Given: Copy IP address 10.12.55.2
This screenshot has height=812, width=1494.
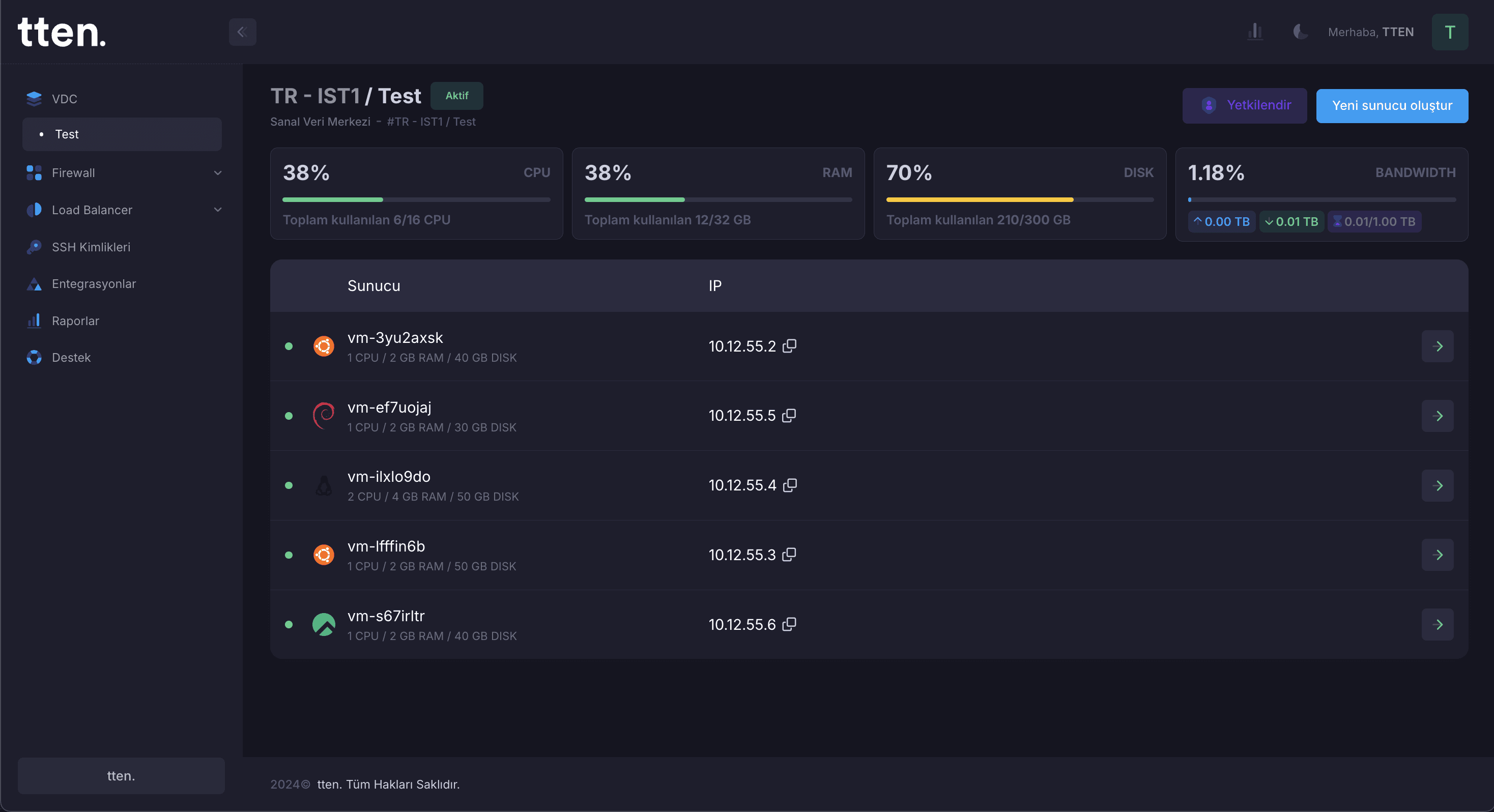Looking at the screenshot, I should pos(789,346).
